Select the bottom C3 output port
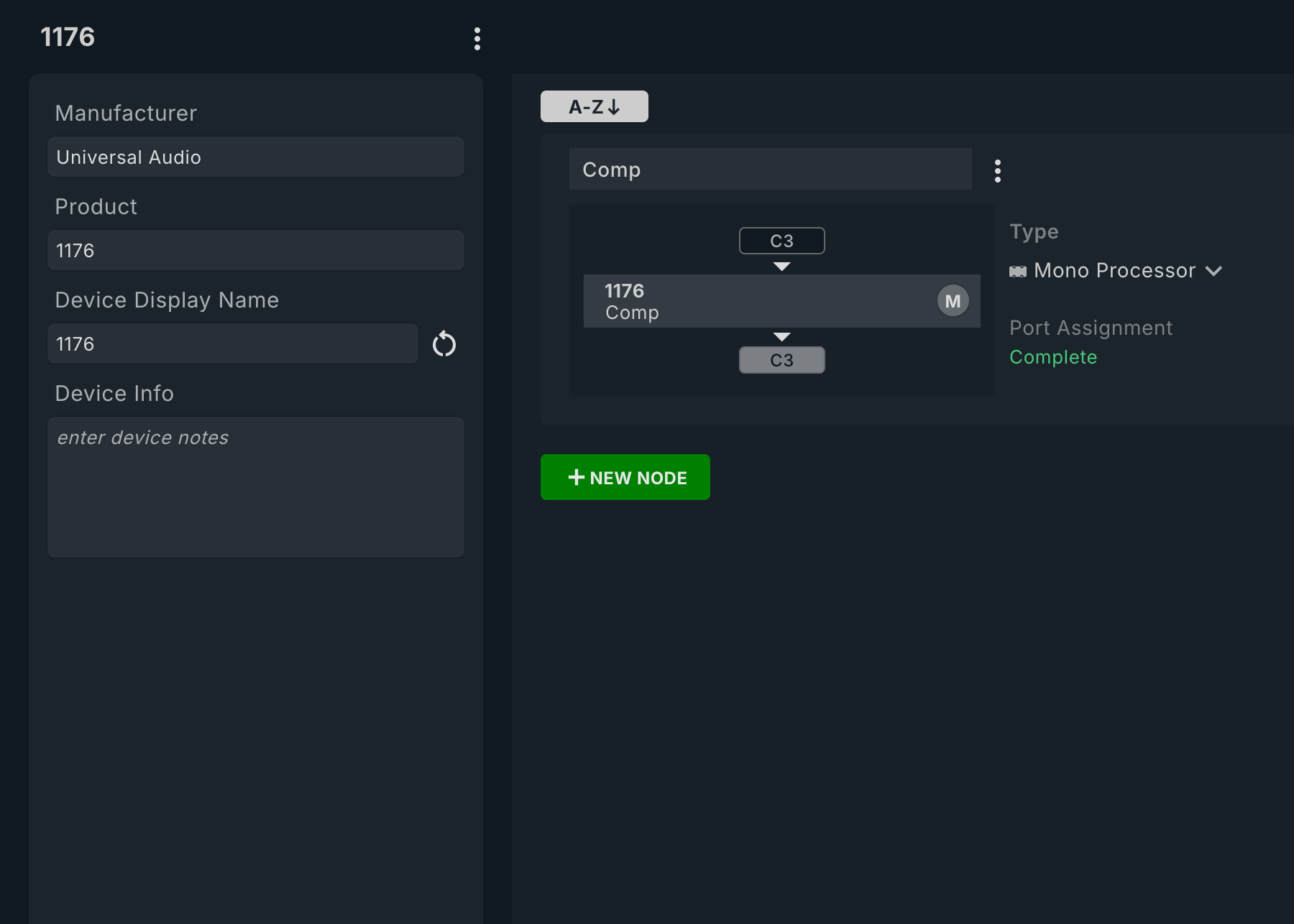The width and height of the screenshot is (1294, 924). [782, 360]
